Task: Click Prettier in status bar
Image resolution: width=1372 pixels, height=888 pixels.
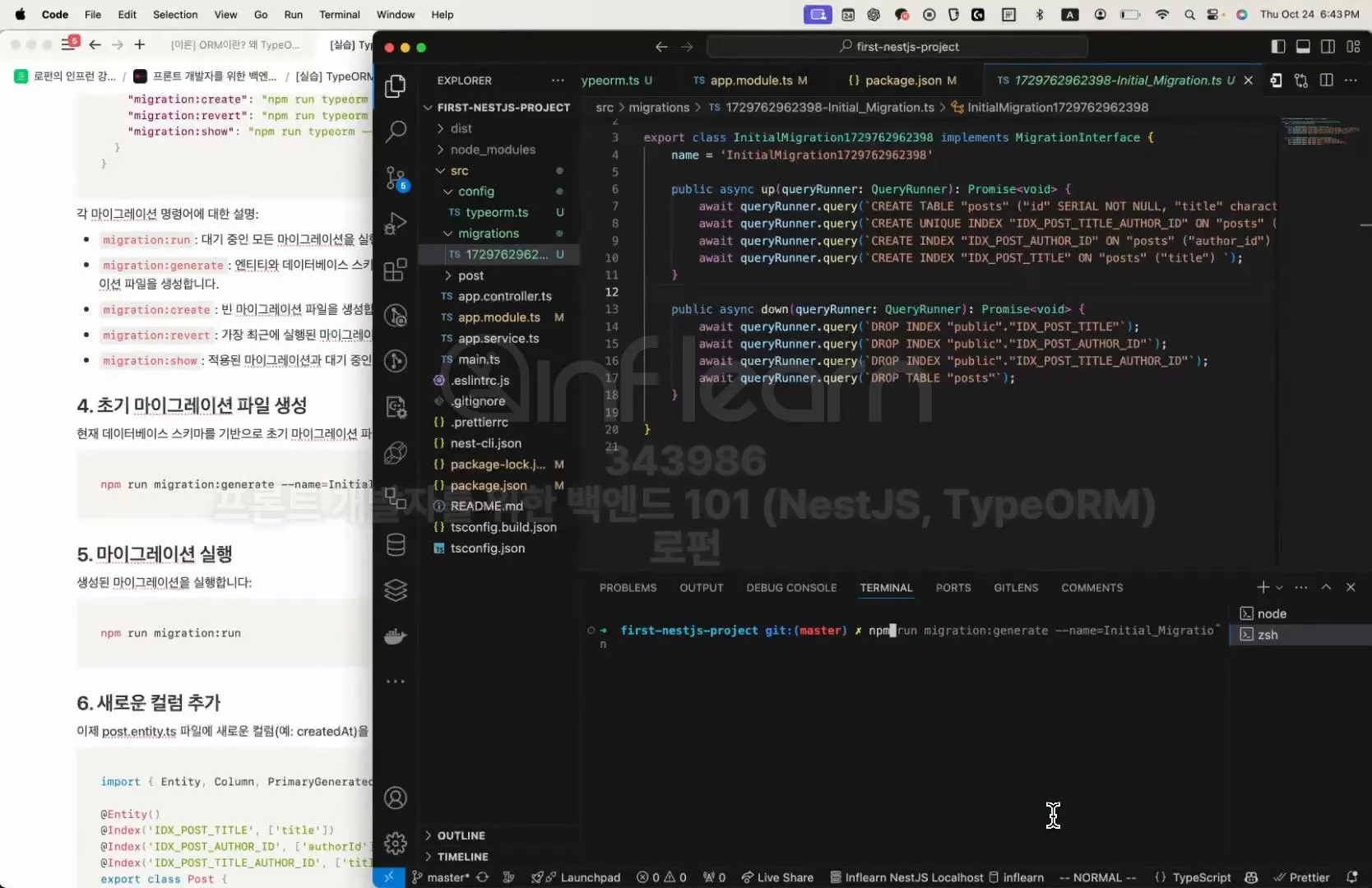Action: tap(1301, 877)
